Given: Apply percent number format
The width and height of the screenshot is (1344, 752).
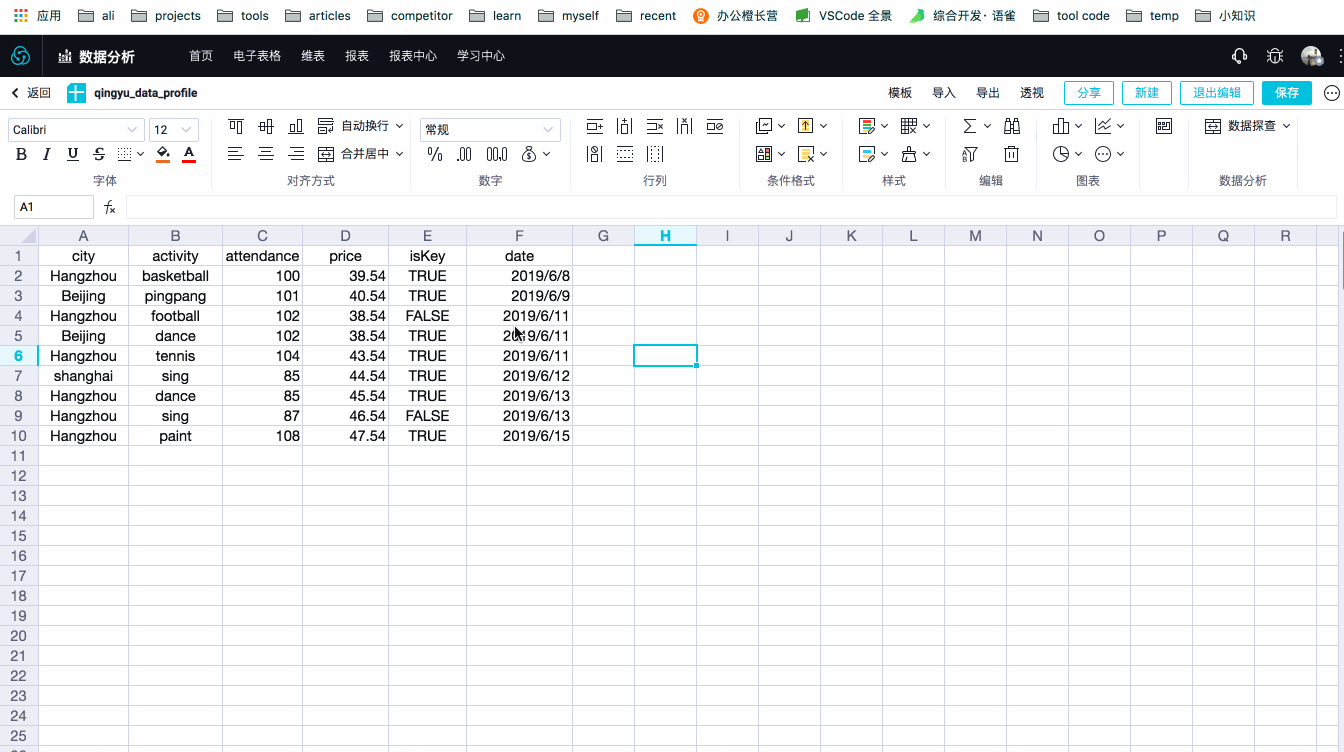Looking at the screenshot, I should click(x=435, y=154).
